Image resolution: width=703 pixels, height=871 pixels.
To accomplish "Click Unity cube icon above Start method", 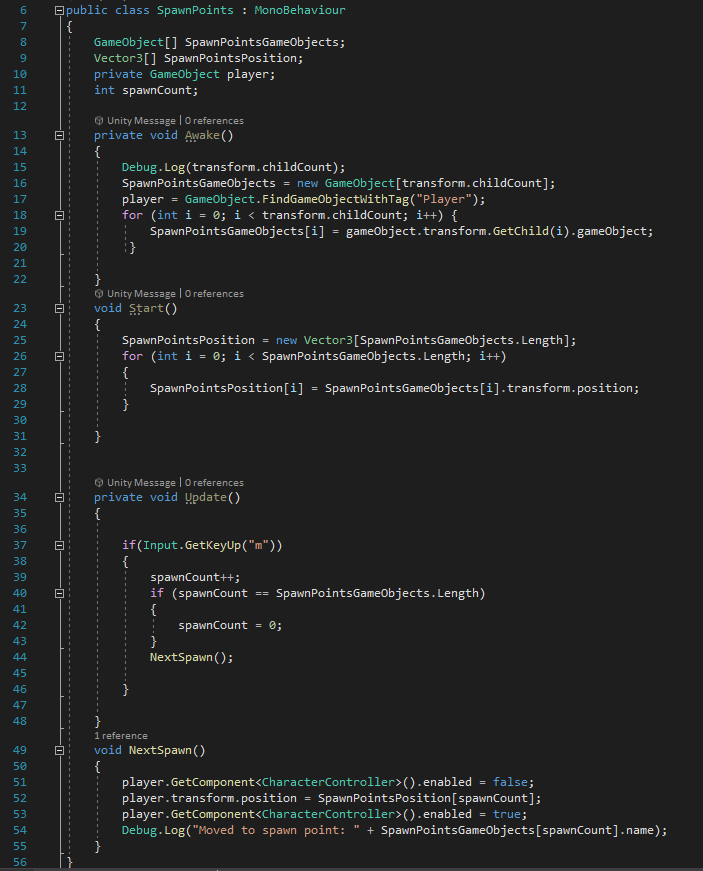I will (99, 293).
